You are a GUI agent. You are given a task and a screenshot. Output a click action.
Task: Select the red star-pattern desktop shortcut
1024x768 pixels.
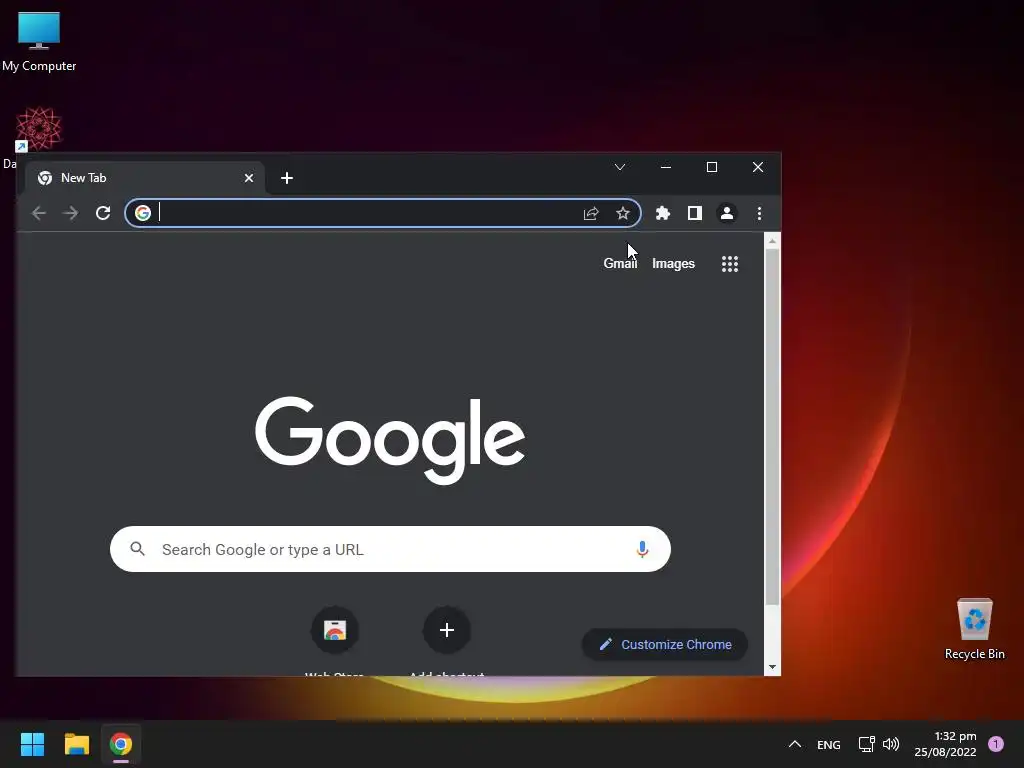pyautogui.click(x=39, y=129)
